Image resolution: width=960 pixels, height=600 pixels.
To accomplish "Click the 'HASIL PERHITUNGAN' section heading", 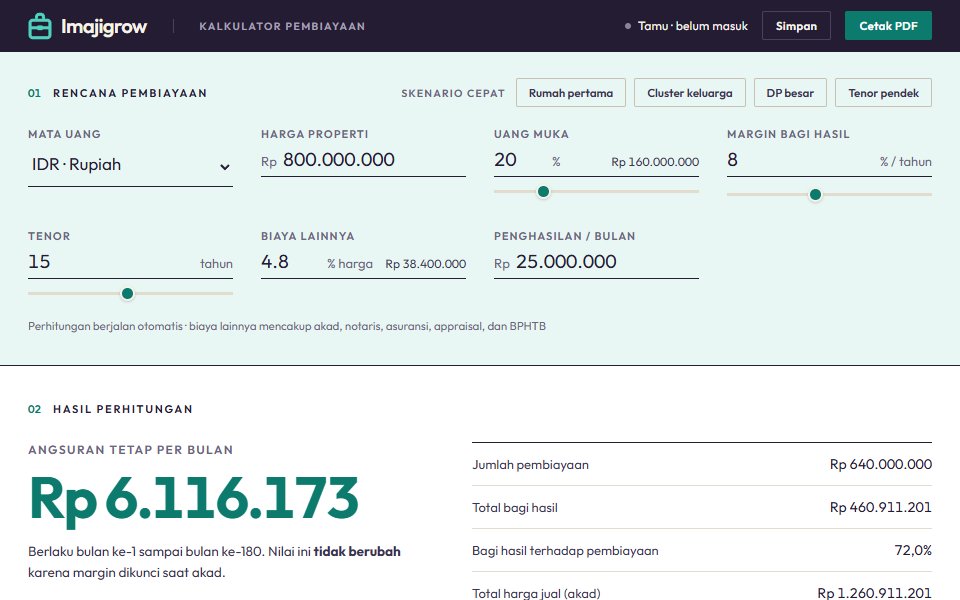I will [x=122, y=409].
